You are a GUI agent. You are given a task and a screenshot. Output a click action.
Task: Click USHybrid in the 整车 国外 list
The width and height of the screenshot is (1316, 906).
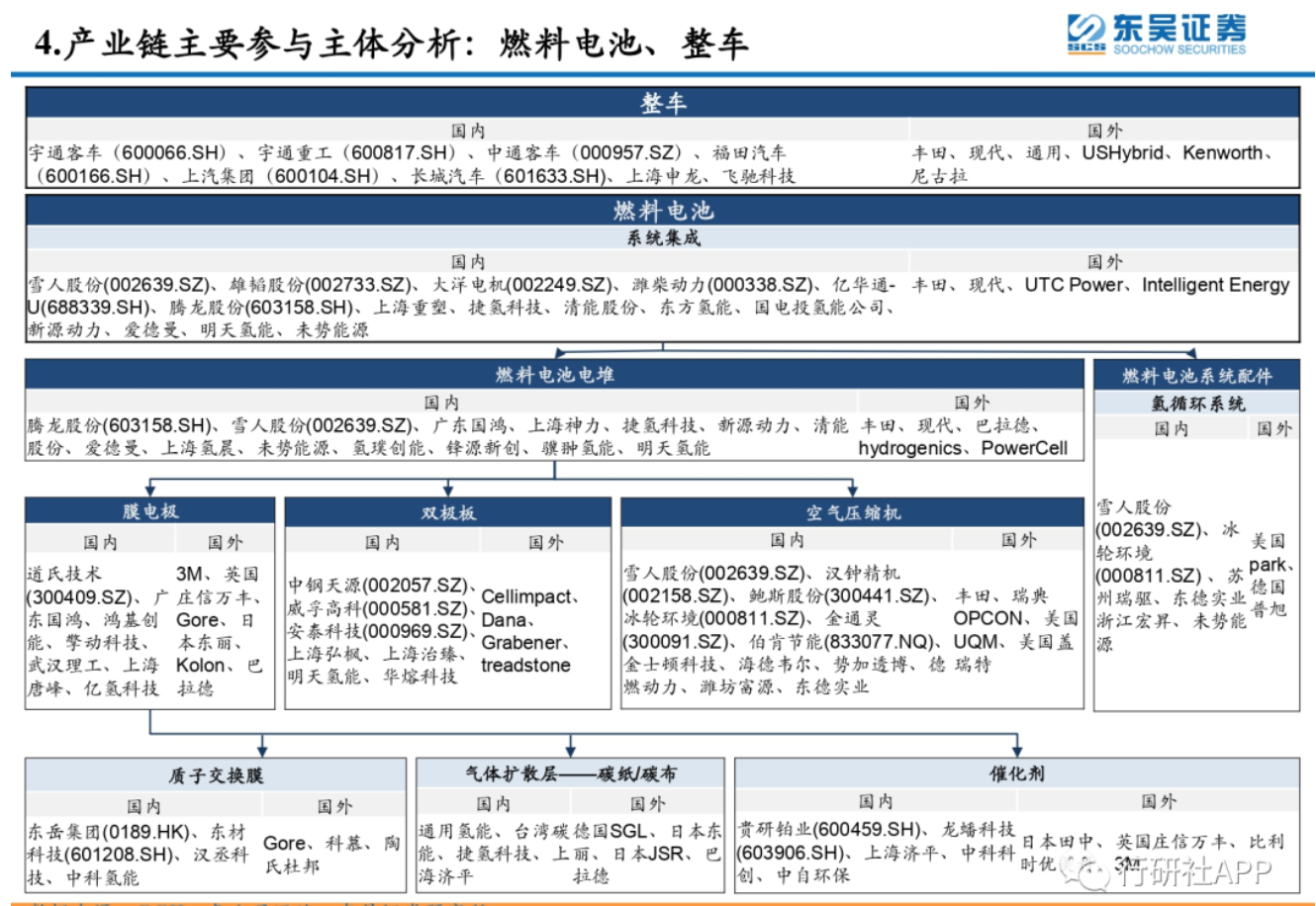pyautogui.click(x=1122, y=153)
